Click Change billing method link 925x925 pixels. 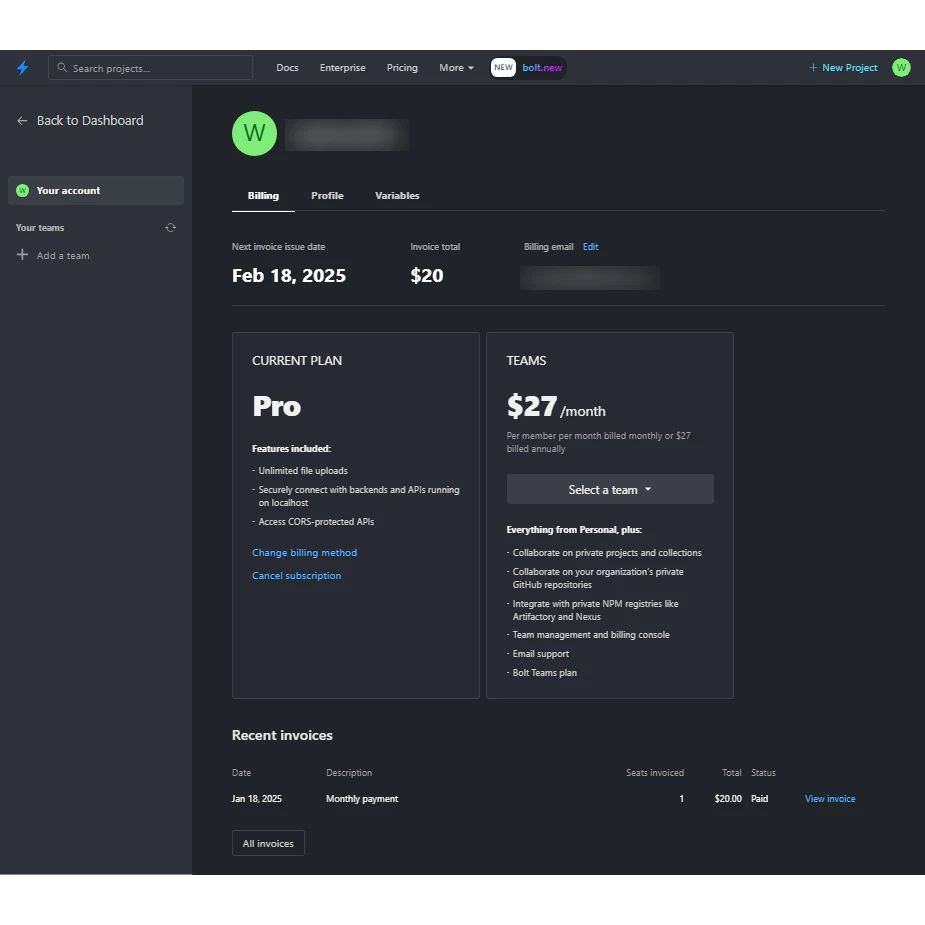coord(304,553)
